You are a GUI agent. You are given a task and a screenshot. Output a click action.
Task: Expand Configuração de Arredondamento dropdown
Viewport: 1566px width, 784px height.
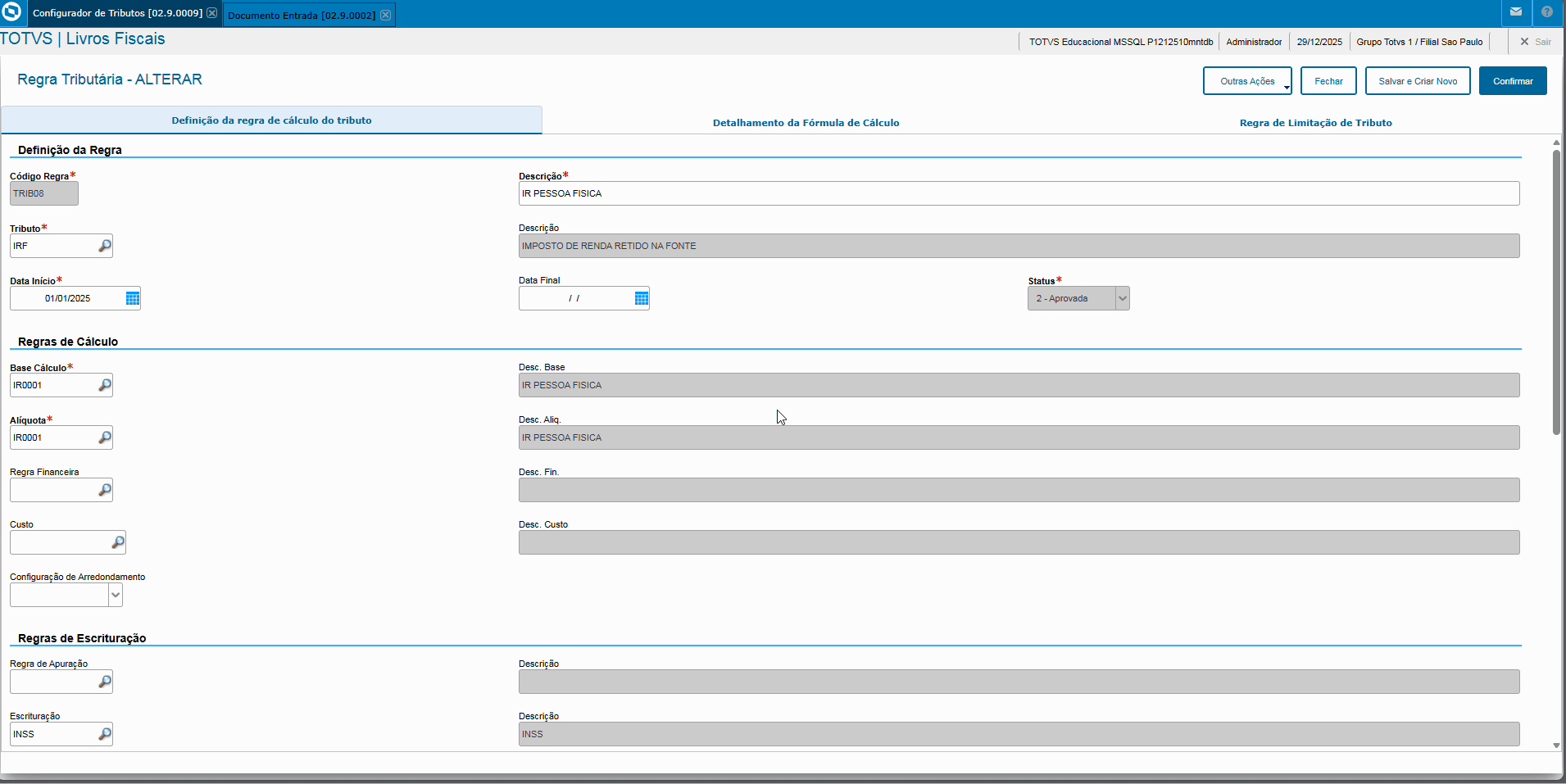116,595
